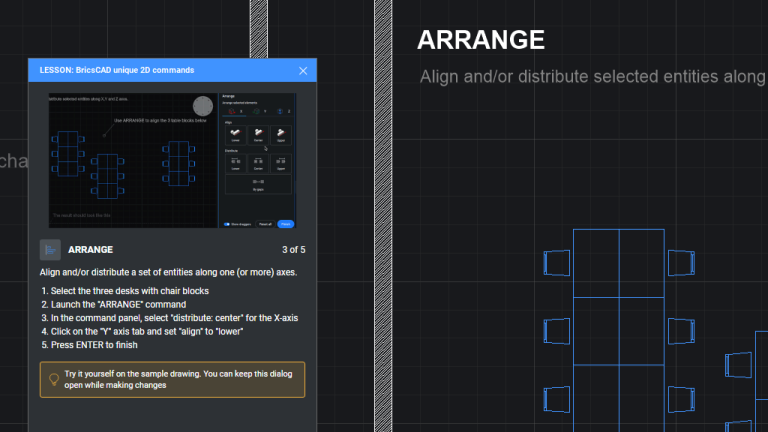This screenshot has height=432, width=768.
Task: Switch to the X axis tab
Action: [x=235, y=112]
